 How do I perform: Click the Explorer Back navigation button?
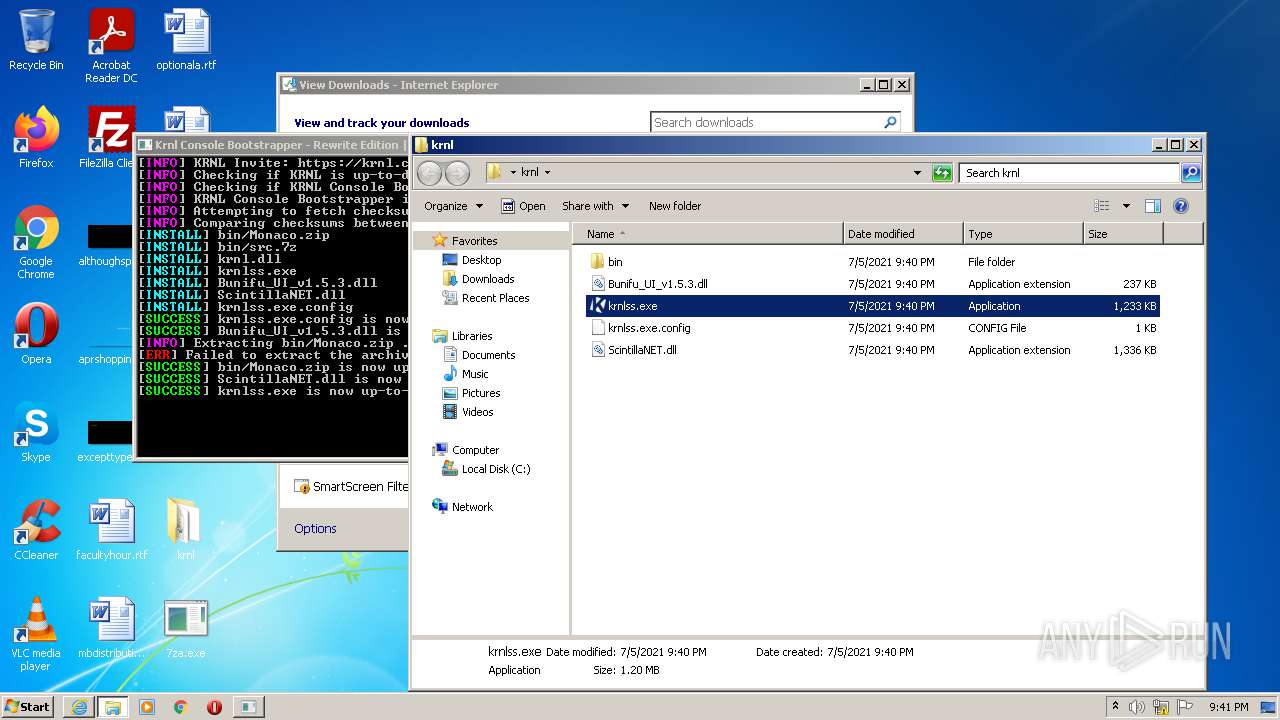pyautogui.click(x=429, y=173)
